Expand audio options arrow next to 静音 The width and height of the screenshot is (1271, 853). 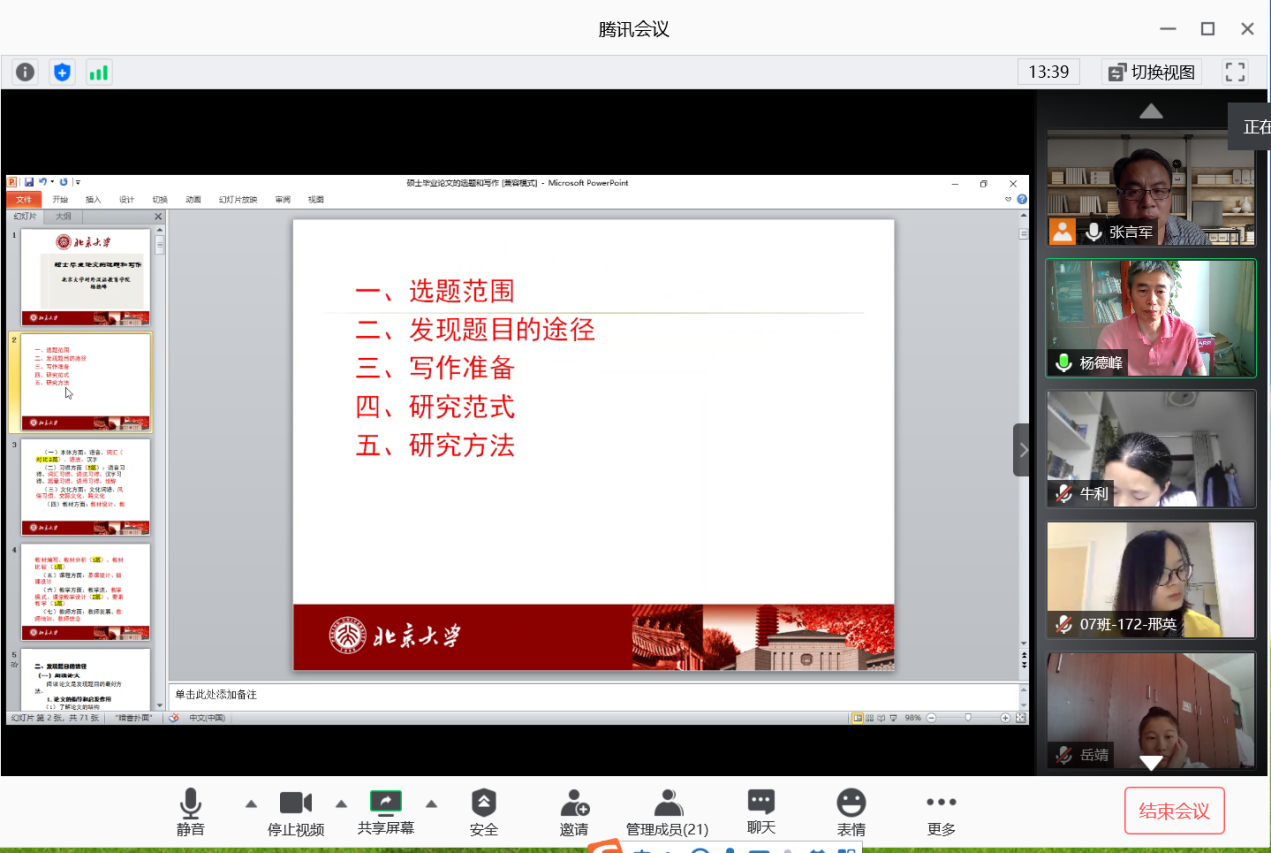(251, 803)
